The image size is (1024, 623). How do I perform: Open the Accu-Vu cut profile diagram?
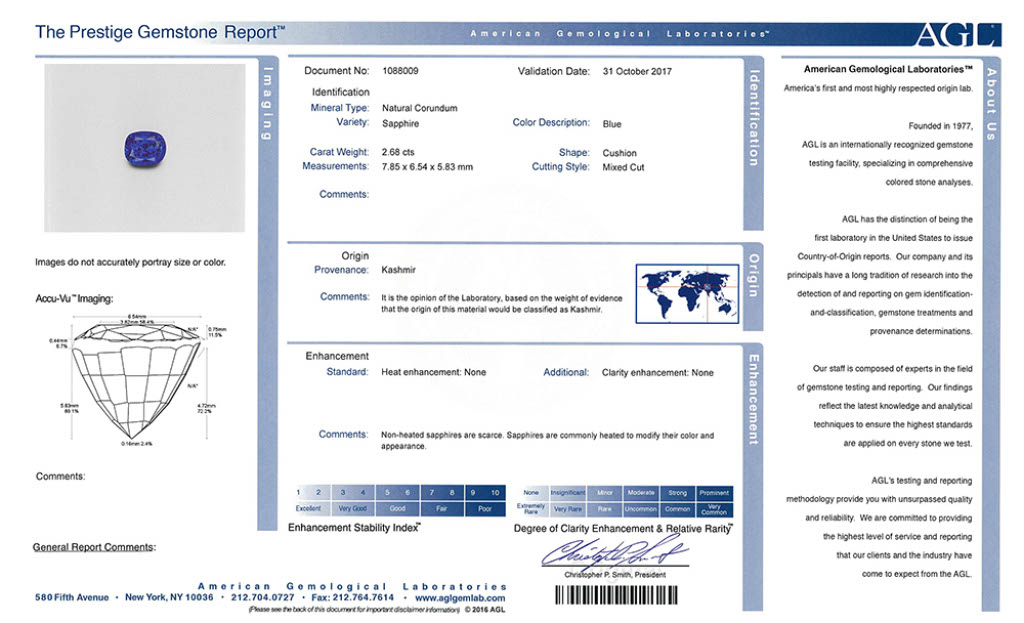coord(136,381)
